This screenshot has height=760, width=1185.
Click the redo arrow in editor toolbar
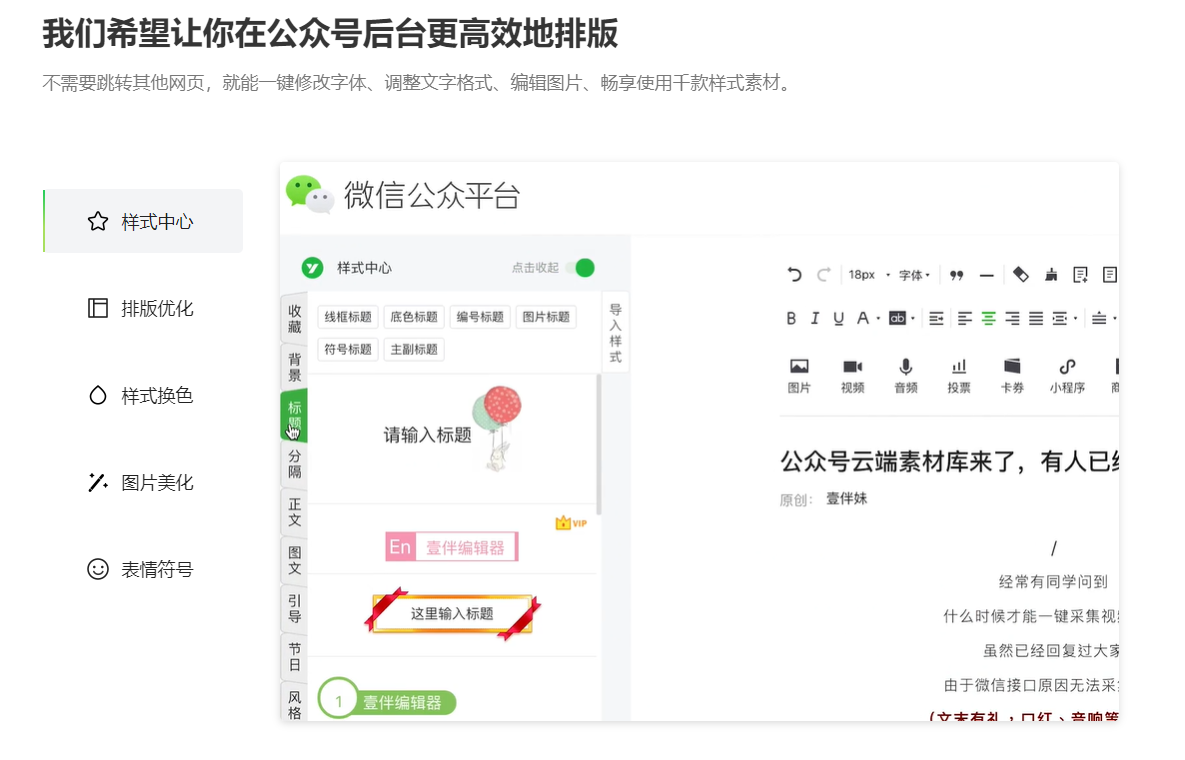[x=824, y=274]
